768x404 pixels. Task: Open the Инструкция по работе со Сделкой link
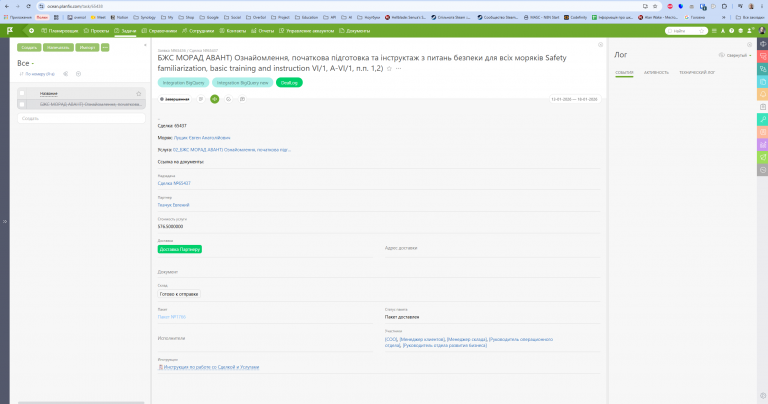tap(209, 367)
